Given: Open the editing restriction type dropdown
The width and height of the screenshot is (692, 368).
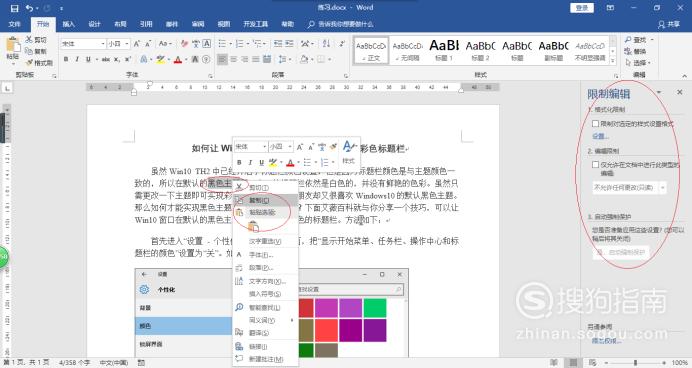Looking at the screenshot, I should (662, 188).
